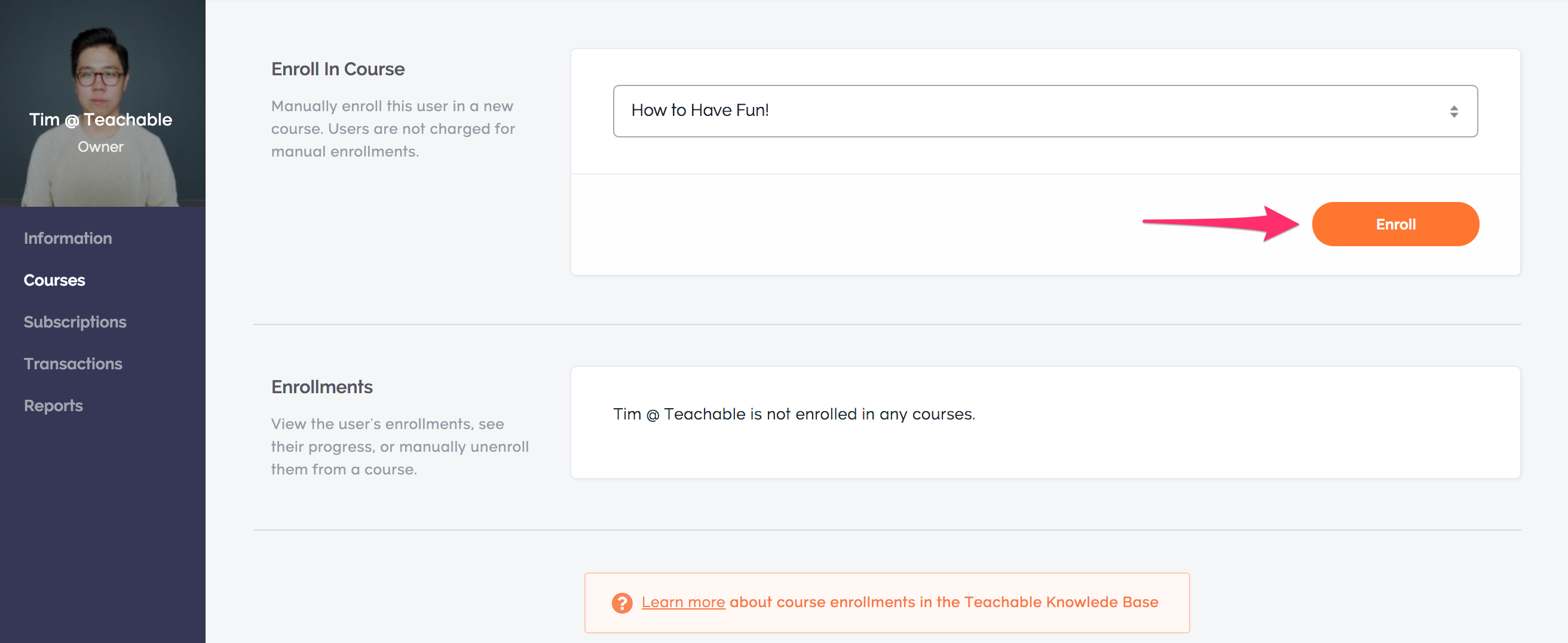Viewport: 1568px width, 643px height.
Task: Click the orange question mark help icon
Action: [x=621, y=603]
